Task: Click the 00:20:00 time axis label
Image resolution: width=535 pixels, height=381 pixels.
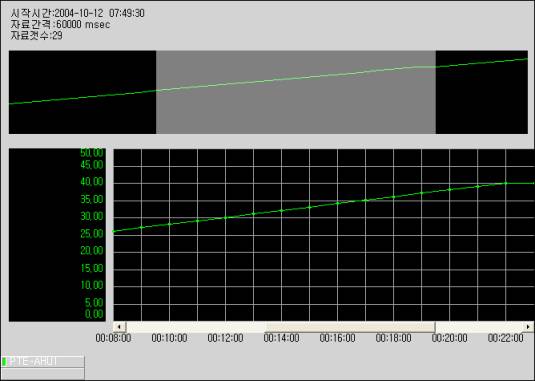Action: [449, 338]
